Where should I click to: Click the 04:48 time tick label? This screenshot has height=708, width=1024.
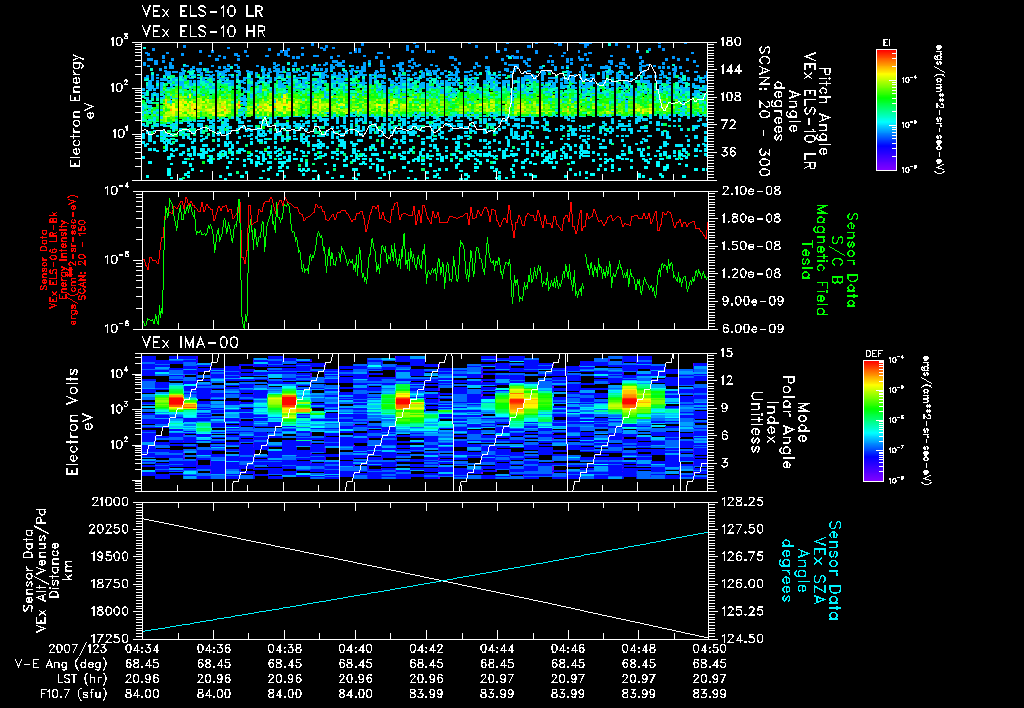[639, 650]
